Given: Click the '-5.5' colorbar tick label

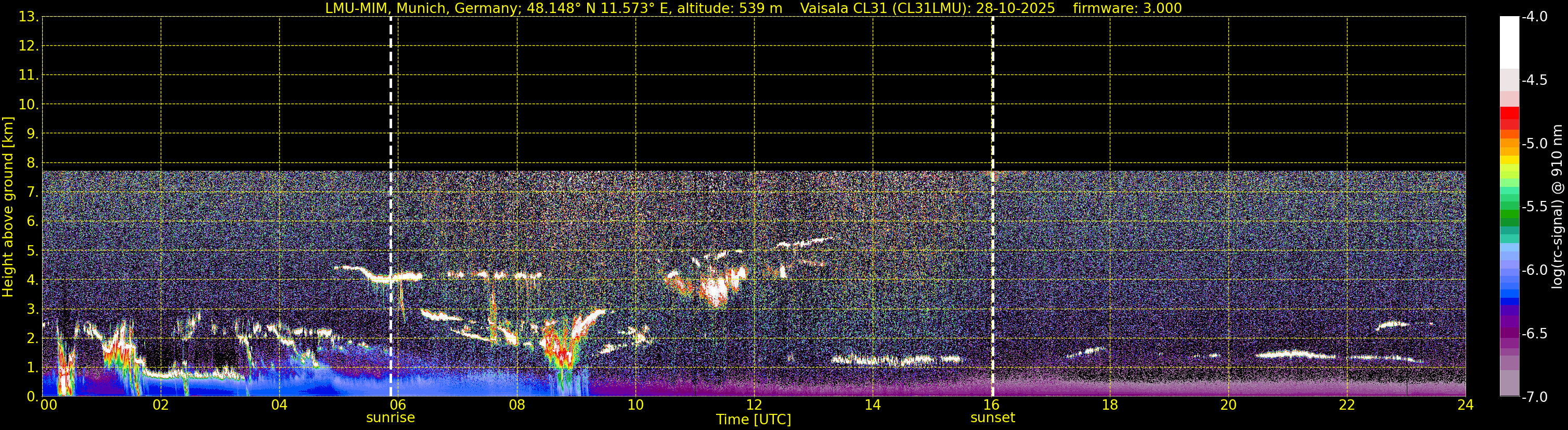Looking at the screenshot, I should pos(1534,207).
